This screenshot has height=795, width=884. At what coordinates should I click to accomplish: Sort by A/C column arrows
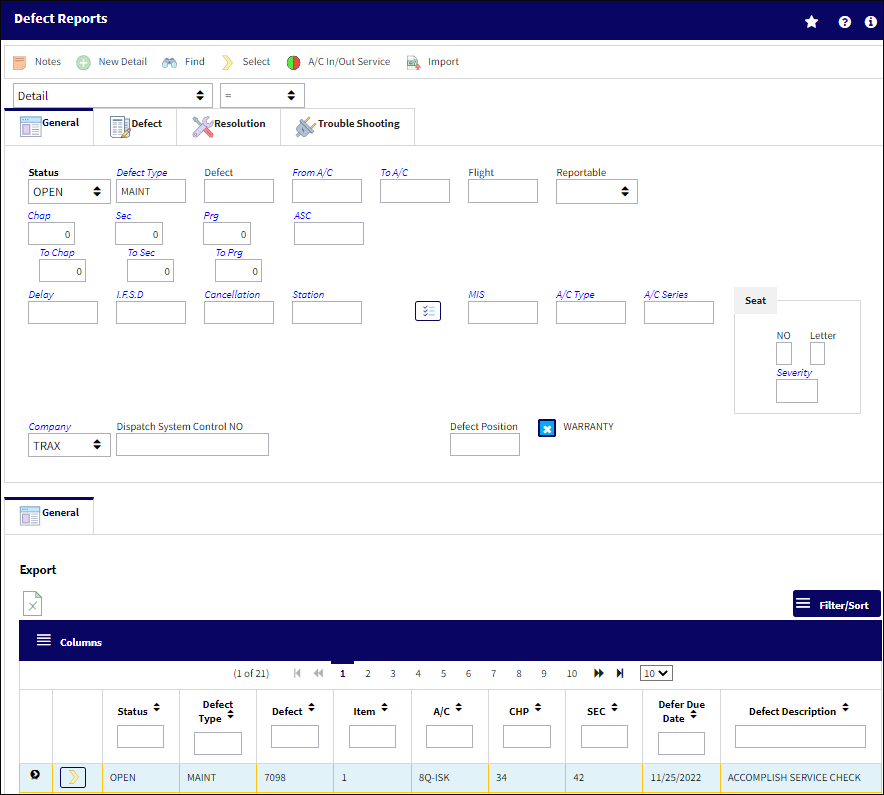[459, 708]
